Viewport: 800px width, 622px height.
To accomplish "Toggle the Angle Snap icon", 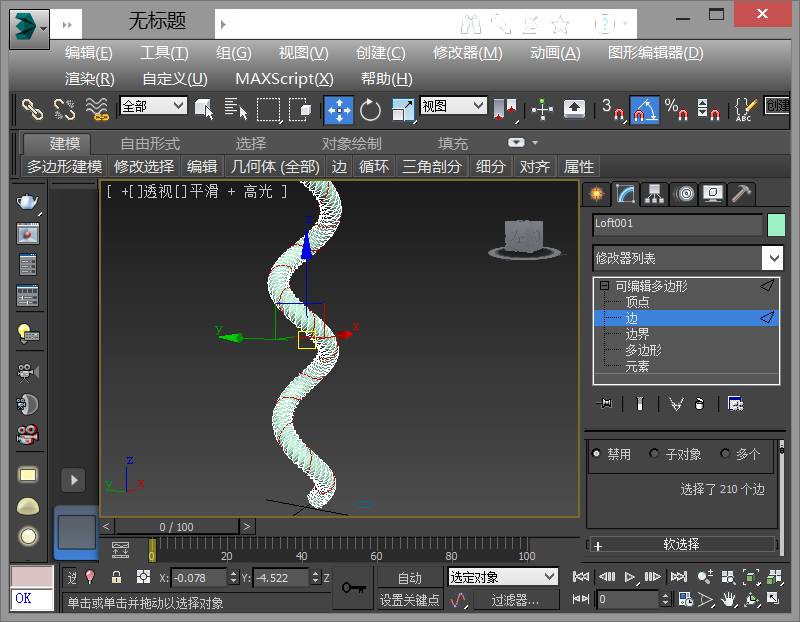I will [644, 109].
